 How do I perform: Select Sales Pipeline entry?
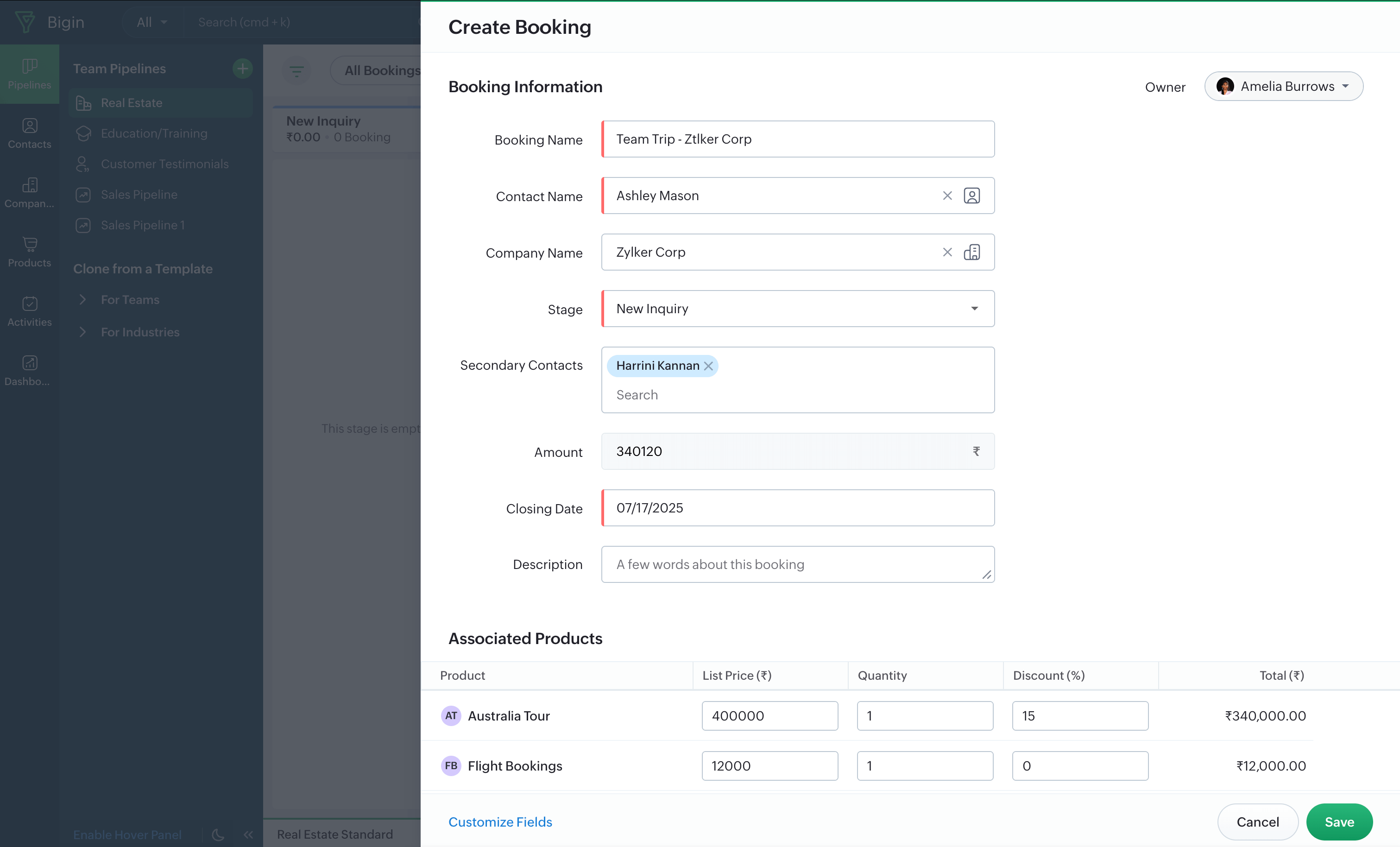pos(160,195)
